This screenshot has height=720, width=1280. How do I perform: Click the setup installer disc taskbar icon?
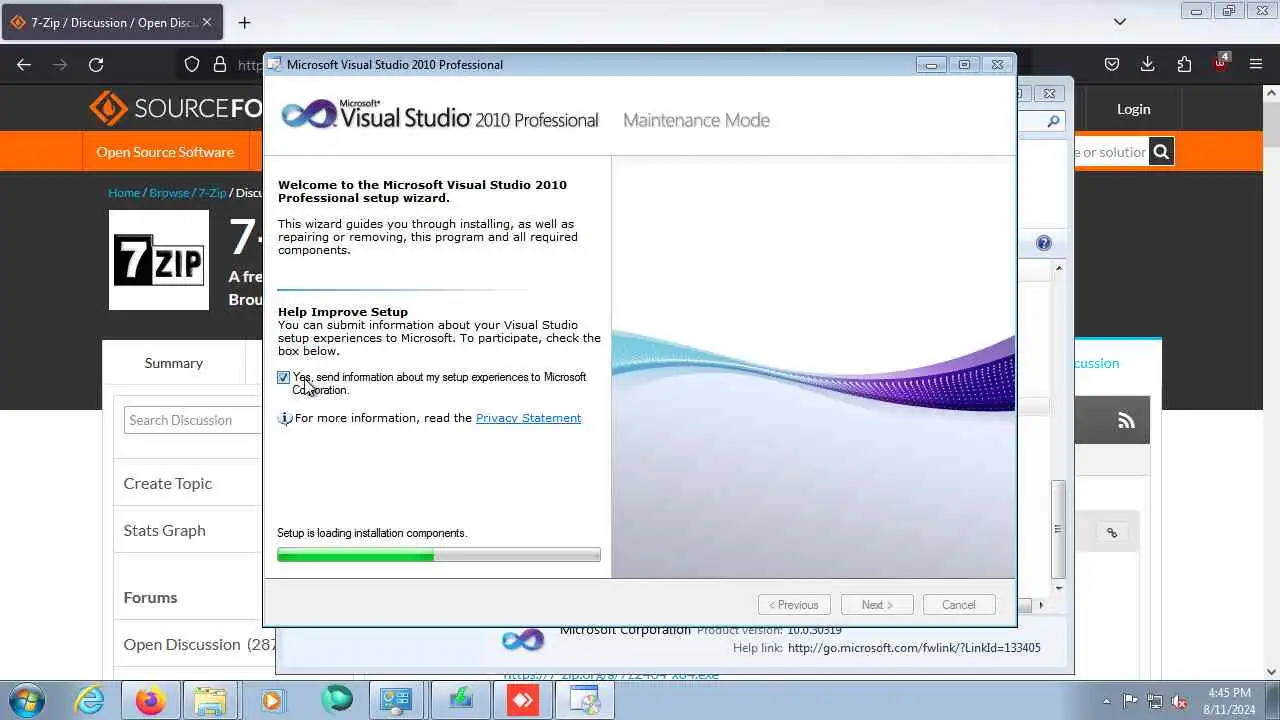click(585, 701)
